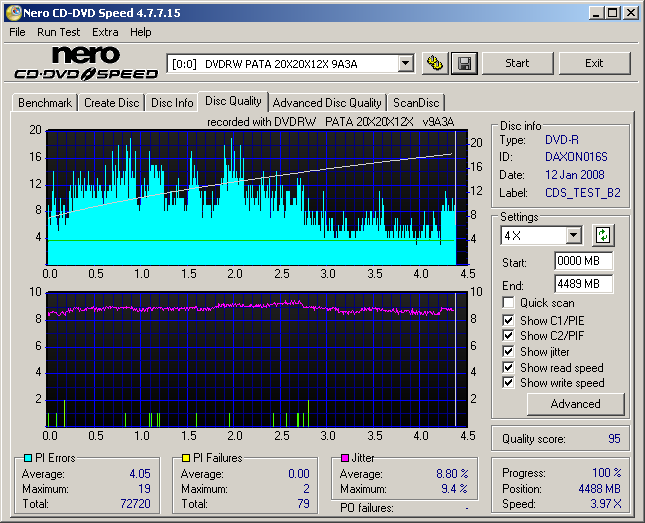
Task: Open the Help menu
Action: (x=141, y=32)
